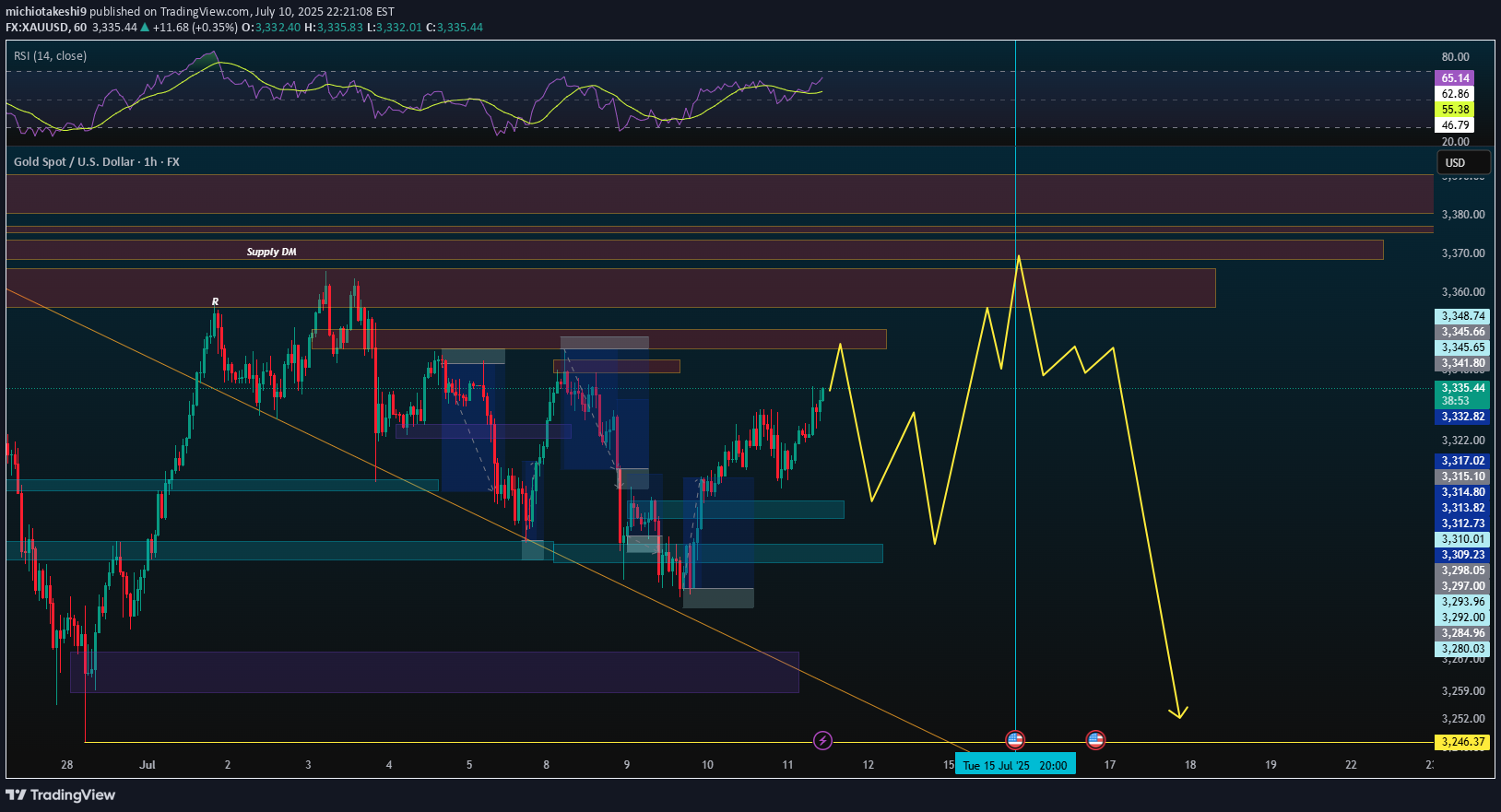Select the 3,284.96 price label

point(1463,633)
